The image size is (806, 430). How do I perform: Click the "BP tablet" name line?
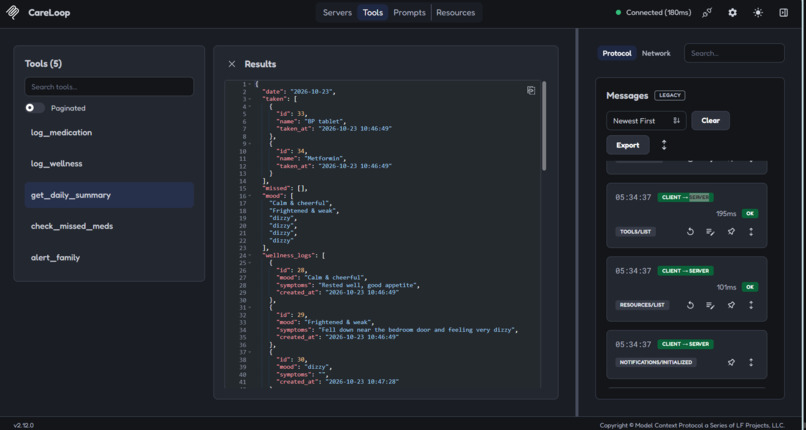click(312, 121)
